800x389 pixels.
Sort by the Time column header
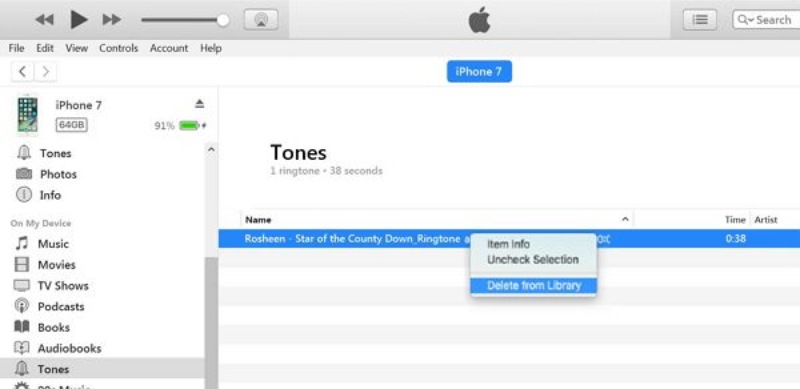735,220
